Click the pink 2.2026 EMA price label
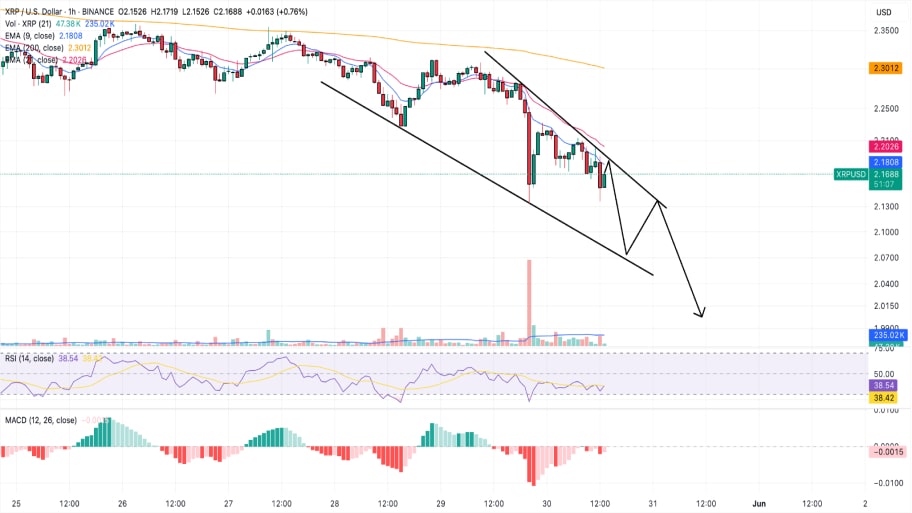The image size is (912, 513). click(x=884, y=147)
